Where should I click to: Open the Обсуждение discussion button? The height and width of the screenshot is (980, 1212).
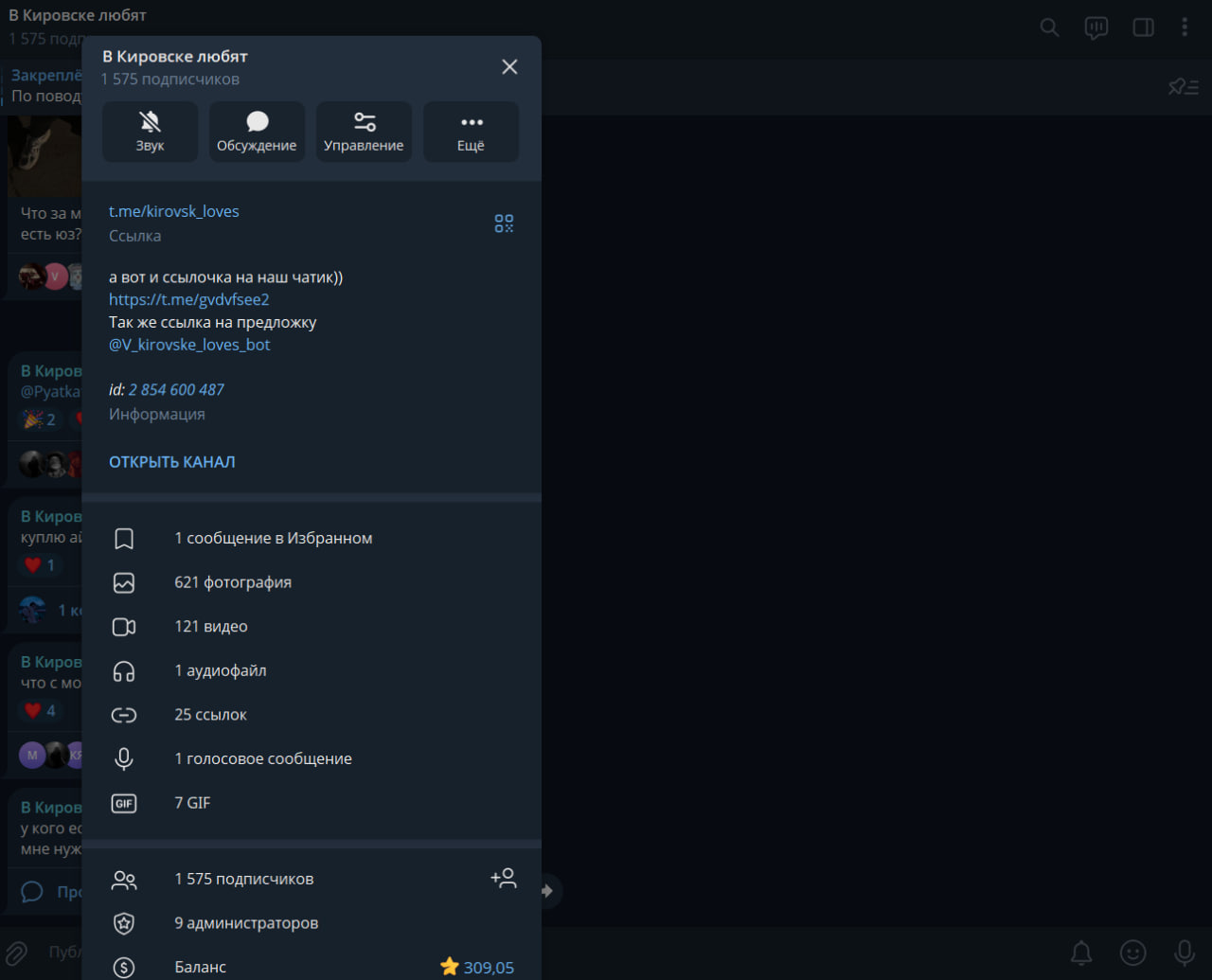coord(257,132)
